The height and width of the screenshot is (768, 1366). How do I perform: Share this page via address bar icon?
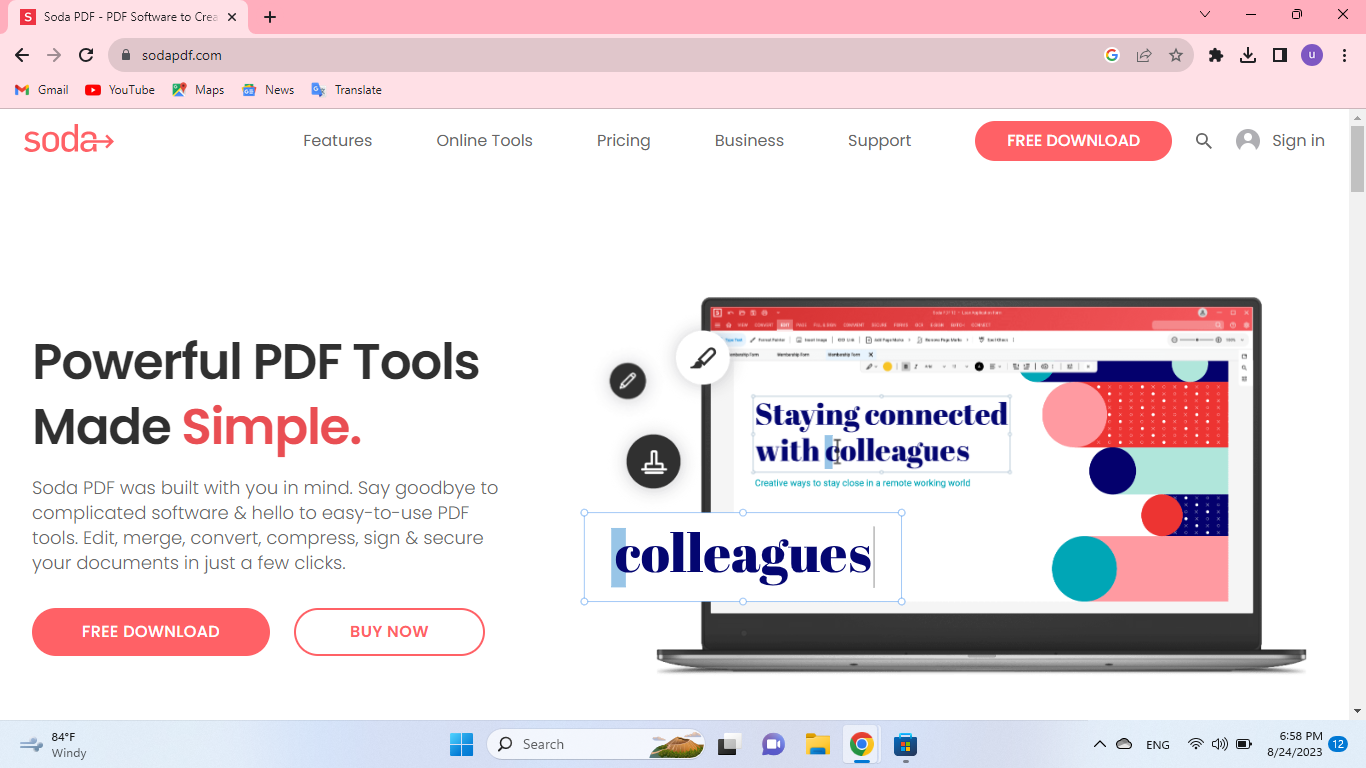[x=1144, y=55]
